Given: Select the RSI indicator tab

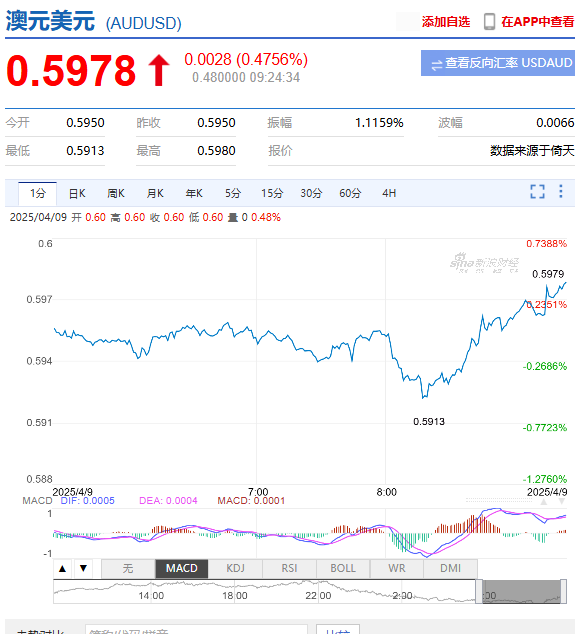Looking at the screenshot, I should coord(289,569).
